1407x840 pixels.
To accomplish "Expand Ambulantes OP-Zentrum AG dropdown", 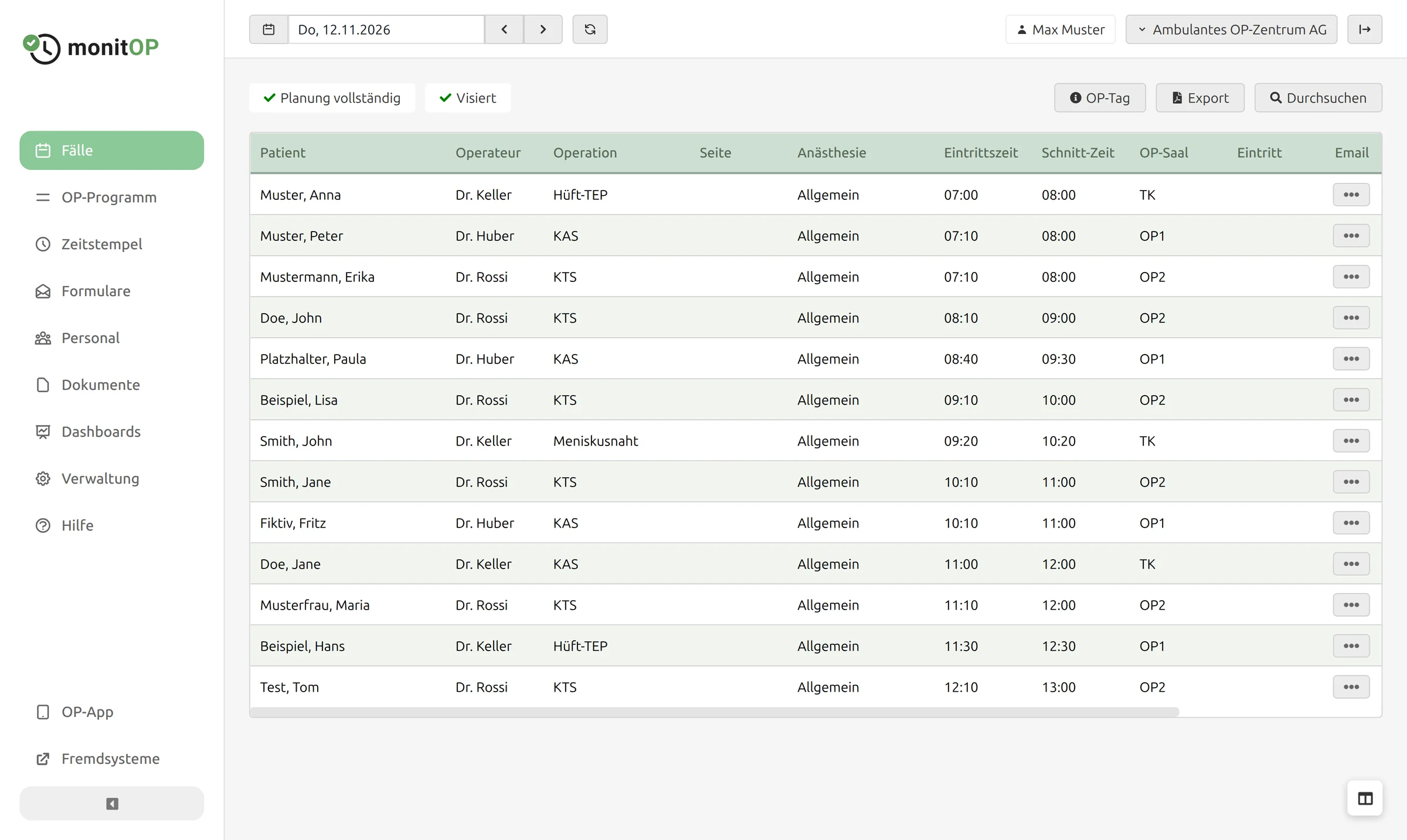I will click(1231, 29).
